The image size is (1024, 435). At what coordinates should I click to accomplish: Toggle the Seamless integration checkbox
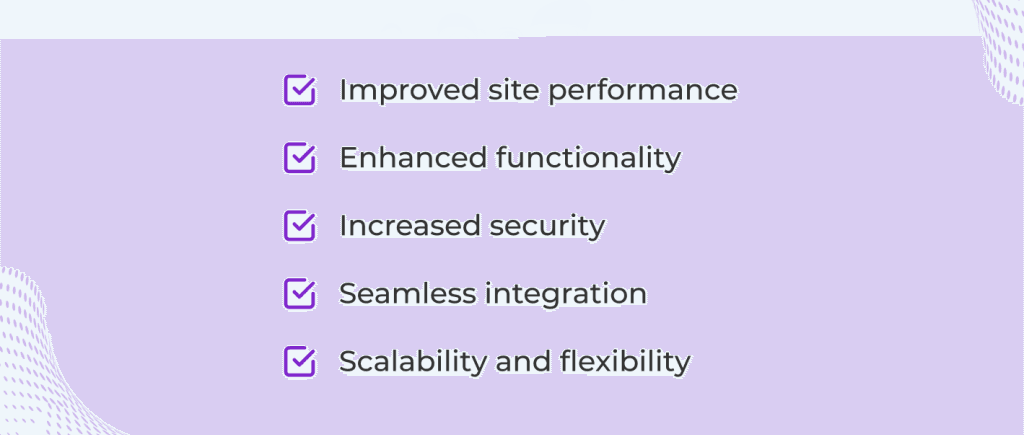tap(300, 293)
